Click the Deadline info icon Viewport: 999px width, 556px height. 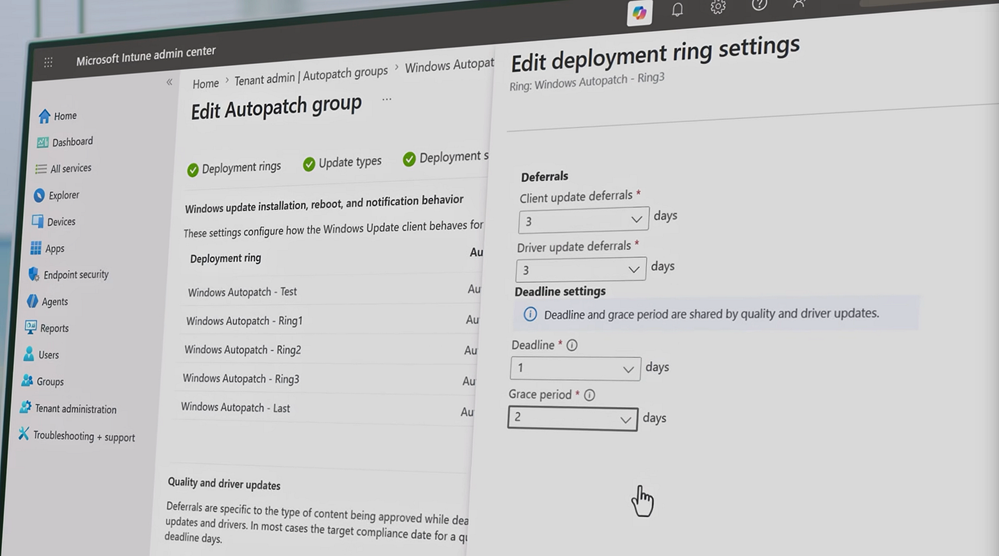coord(572,345)
